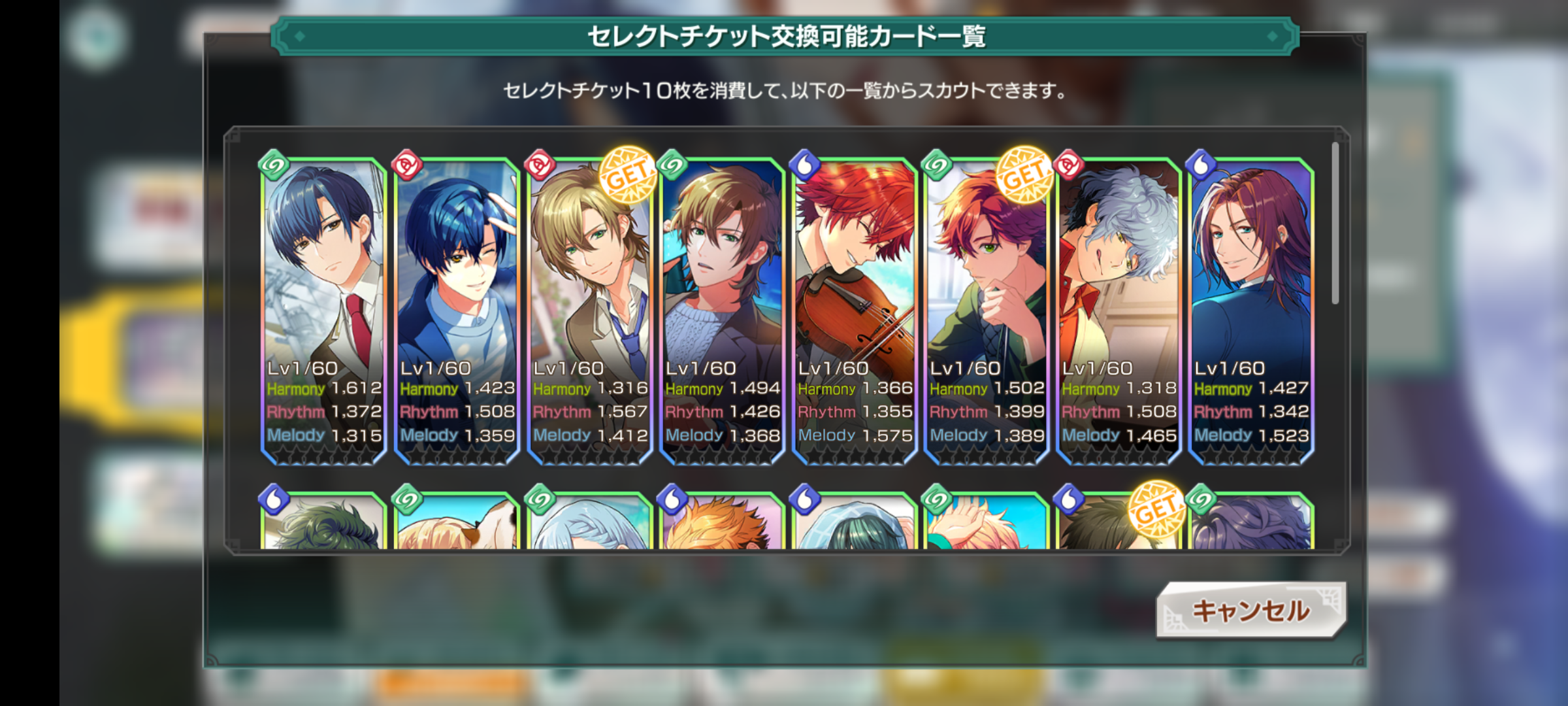Click GET badge on second-row dark-haired card
The height and width of the screenshot is (706, 1568).
pos(1156,509)
